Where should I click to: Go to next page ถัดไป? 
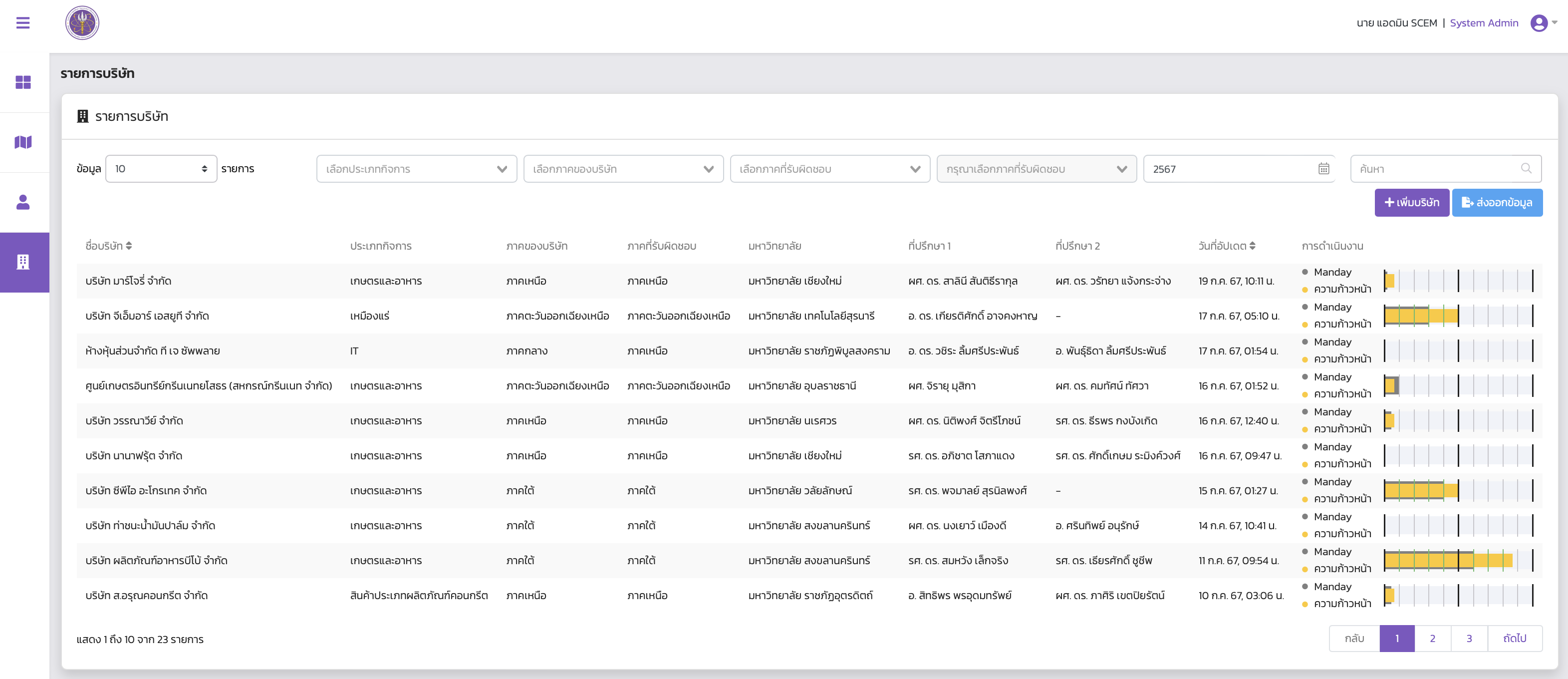tap(1515, 638)
